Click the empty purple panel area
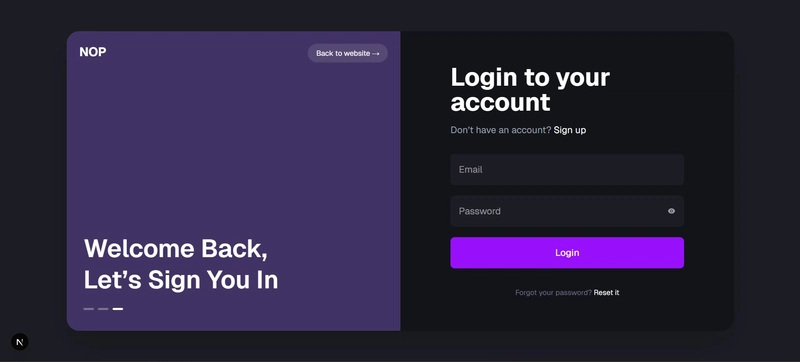 (x=233, y=148)
